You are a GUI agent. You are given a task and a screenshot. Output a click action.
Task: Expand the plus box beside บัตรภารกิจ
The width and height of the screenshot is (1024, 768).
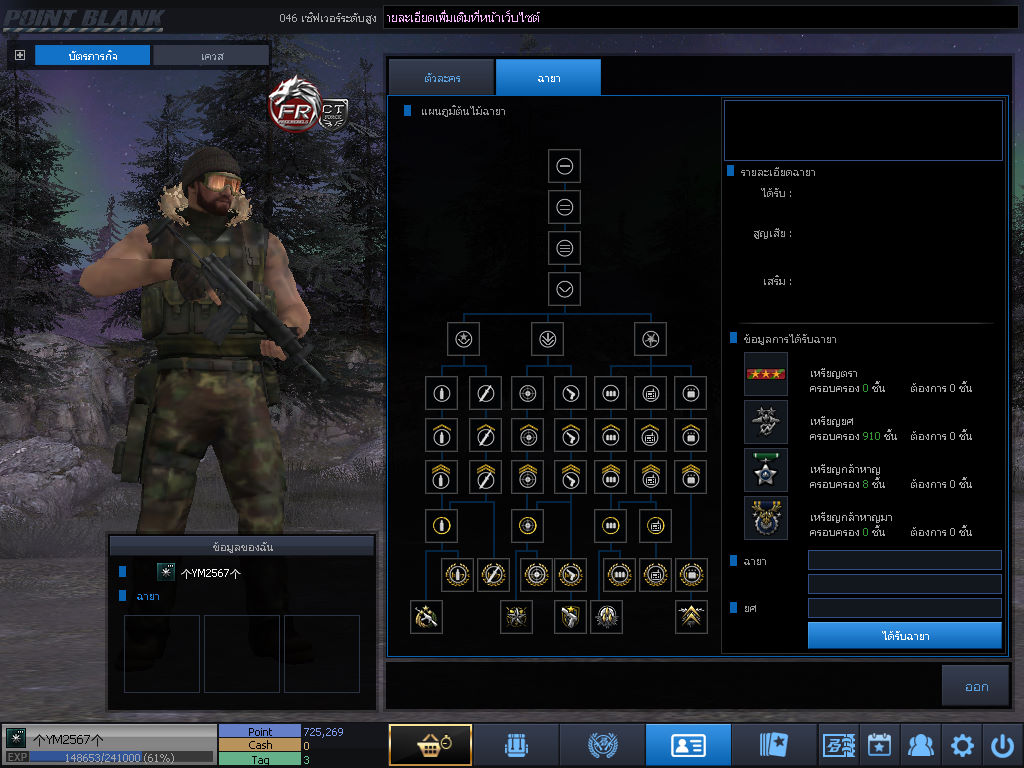pyautogui.click(x=20, y=55)
